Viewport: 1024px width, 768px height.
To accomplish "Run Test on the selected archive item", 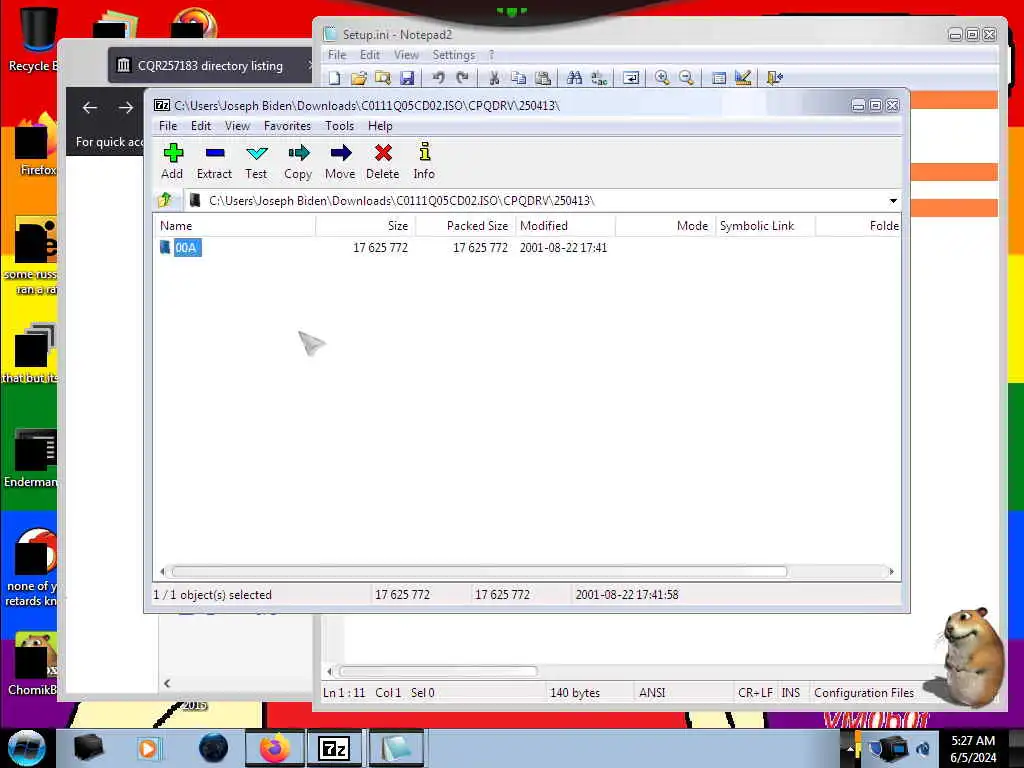I will pos(256,161).
